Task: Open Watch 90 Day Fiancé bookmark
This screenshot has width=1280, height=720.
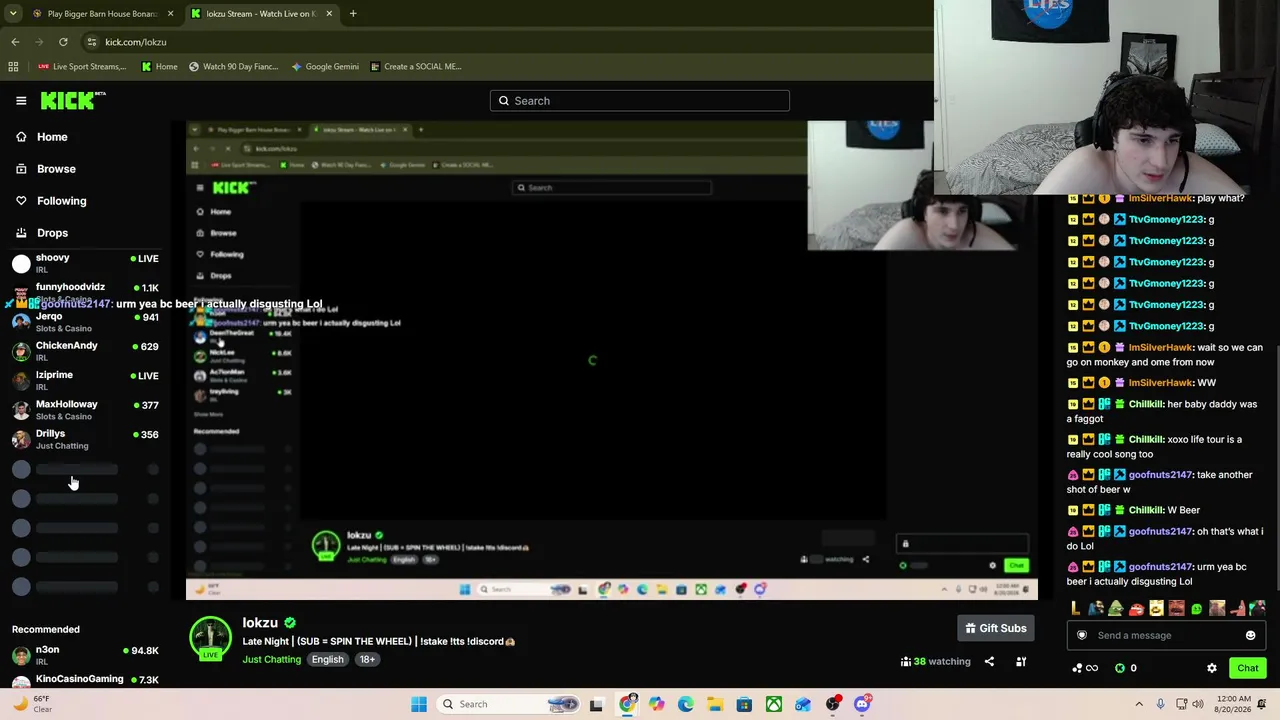Action: tap(234, 67)
